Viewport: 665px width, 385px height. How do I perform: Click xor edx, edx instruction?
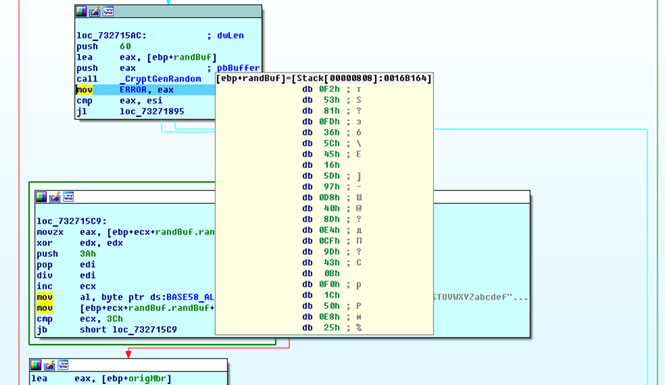click(80, 243)
